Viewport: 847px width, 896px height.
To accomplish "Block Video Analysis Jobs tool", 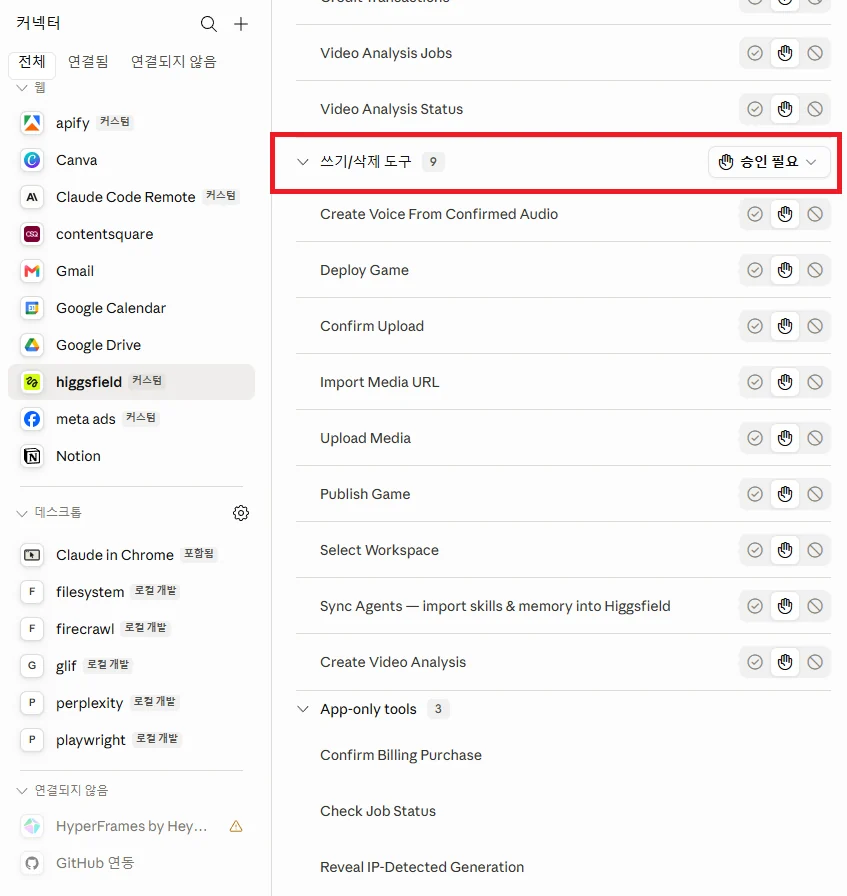I will (x=815, y=53).
